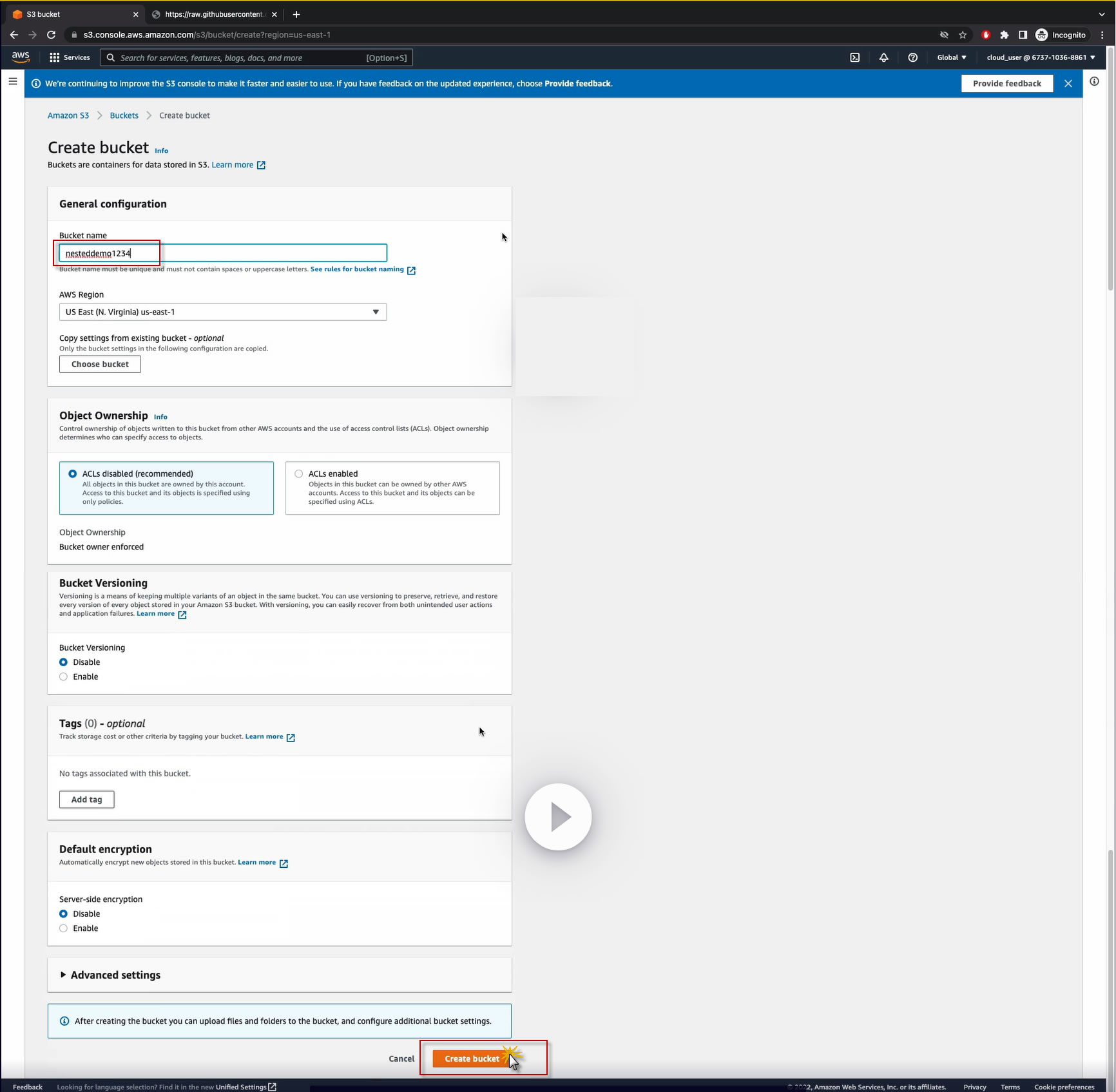This screenshot has width=1116, height=1092.
Task: Toggle the left navigation hamburger menu
Action: 13,81
